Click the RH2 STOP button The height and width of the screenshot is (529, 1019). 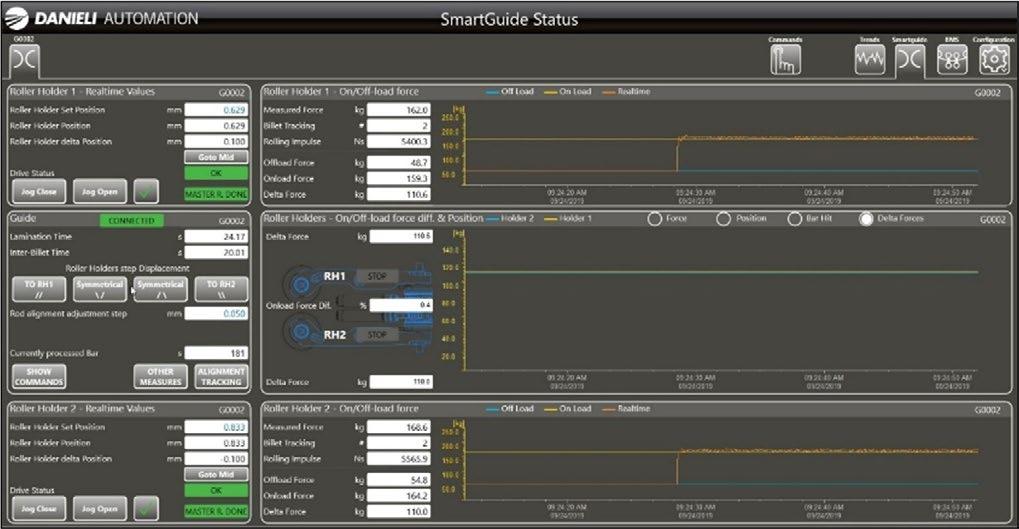coord(377,335)
